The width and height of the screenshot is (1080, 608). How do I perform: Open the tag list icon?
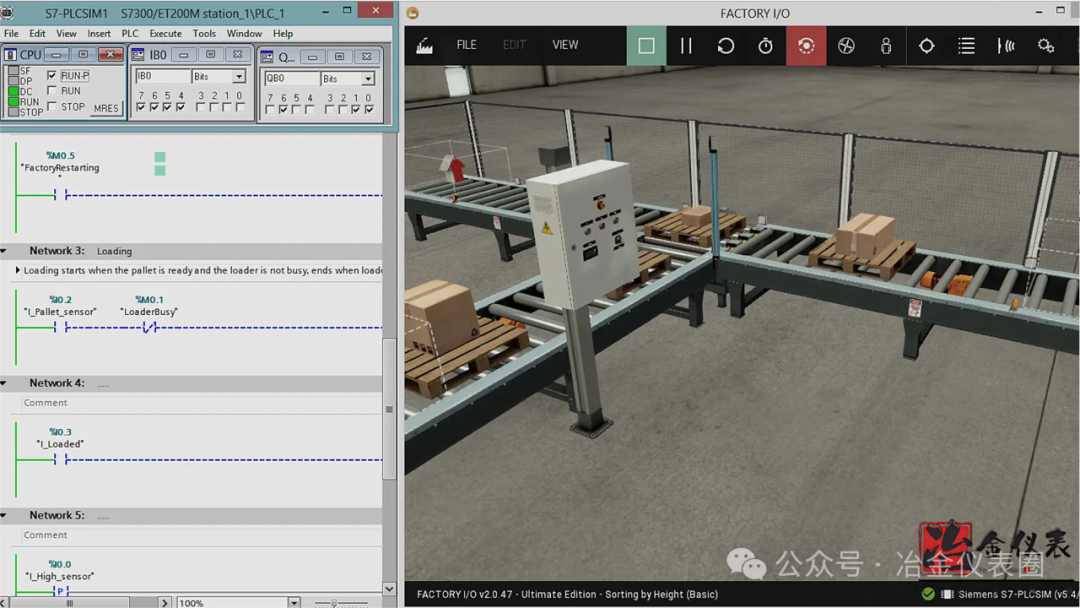pyautogui.click(x=966, y=45)
